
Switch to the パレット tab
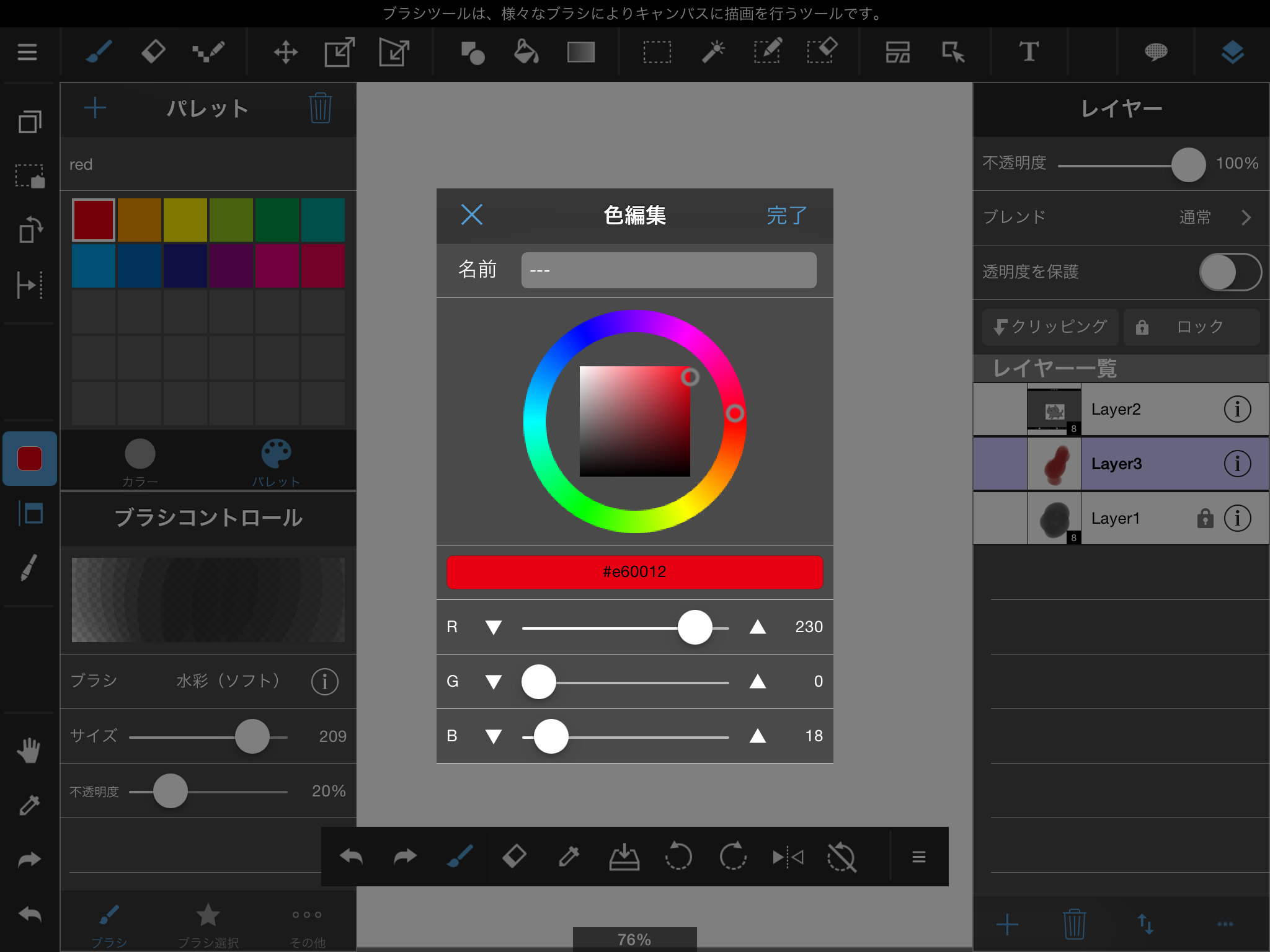[x=276, y=462]
